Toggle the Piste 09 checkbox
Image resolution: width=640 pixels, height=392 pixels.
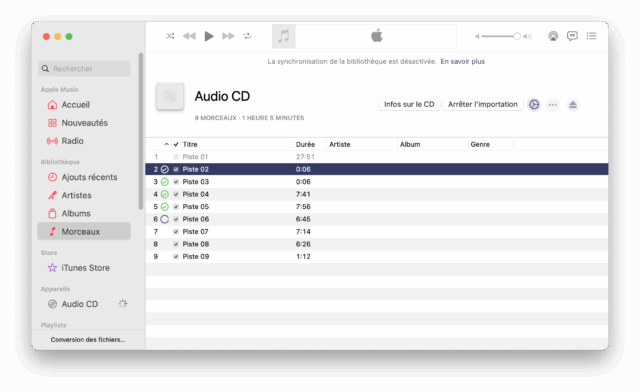pyautogui.click(x=176, y=256)
